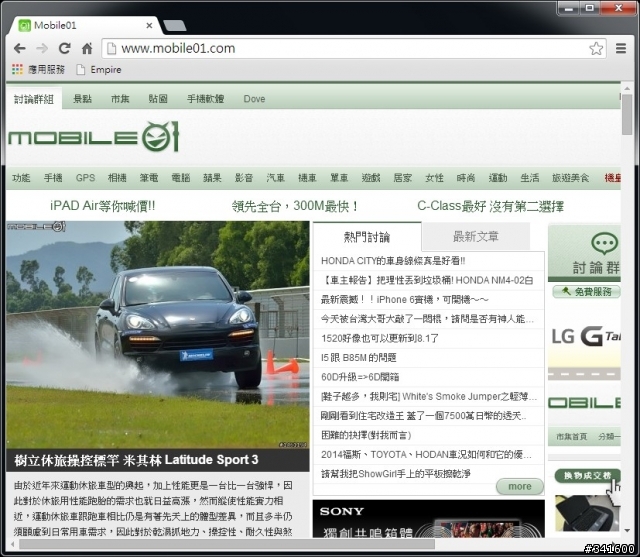Select the Dove top tab
The height and width of the screenshot is (557, 640).
pos(254,99)
